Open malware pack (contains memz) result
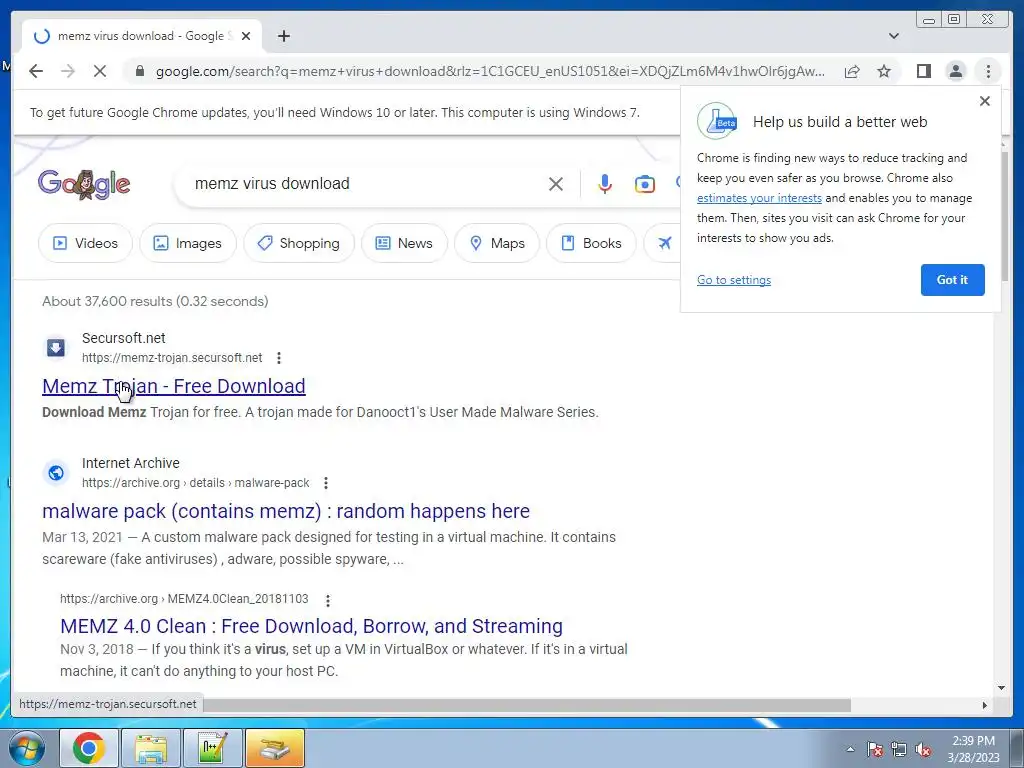 tap(286, 511)
